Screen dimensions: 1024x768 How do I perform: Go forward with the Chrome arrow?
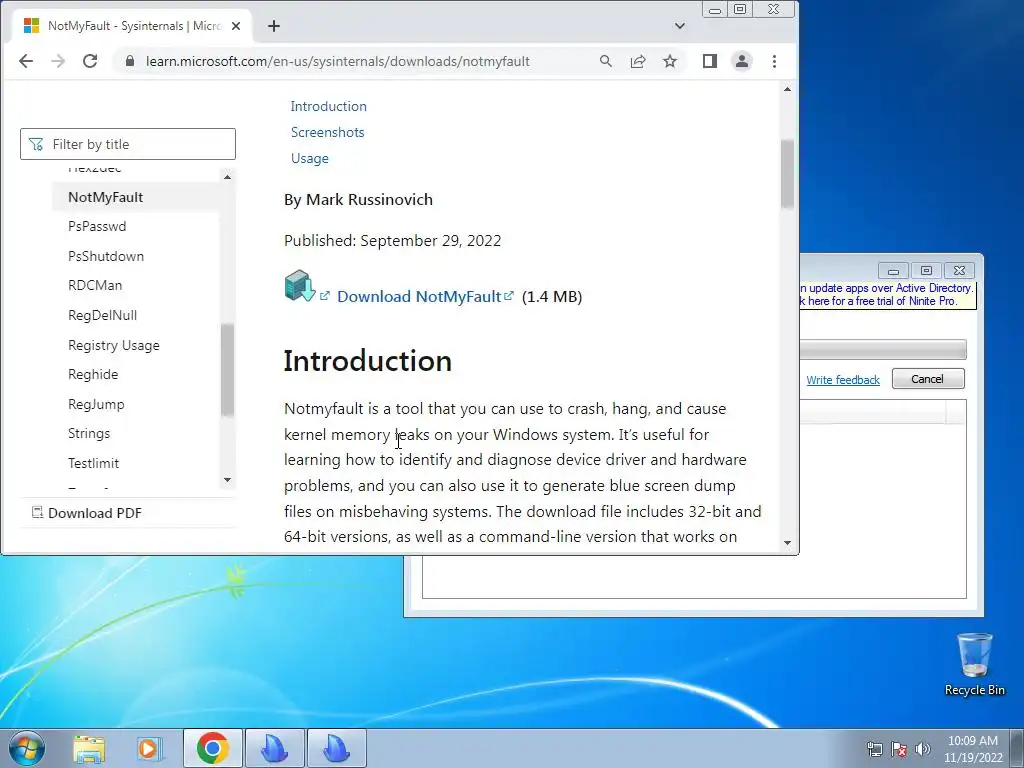pos(58,61)
